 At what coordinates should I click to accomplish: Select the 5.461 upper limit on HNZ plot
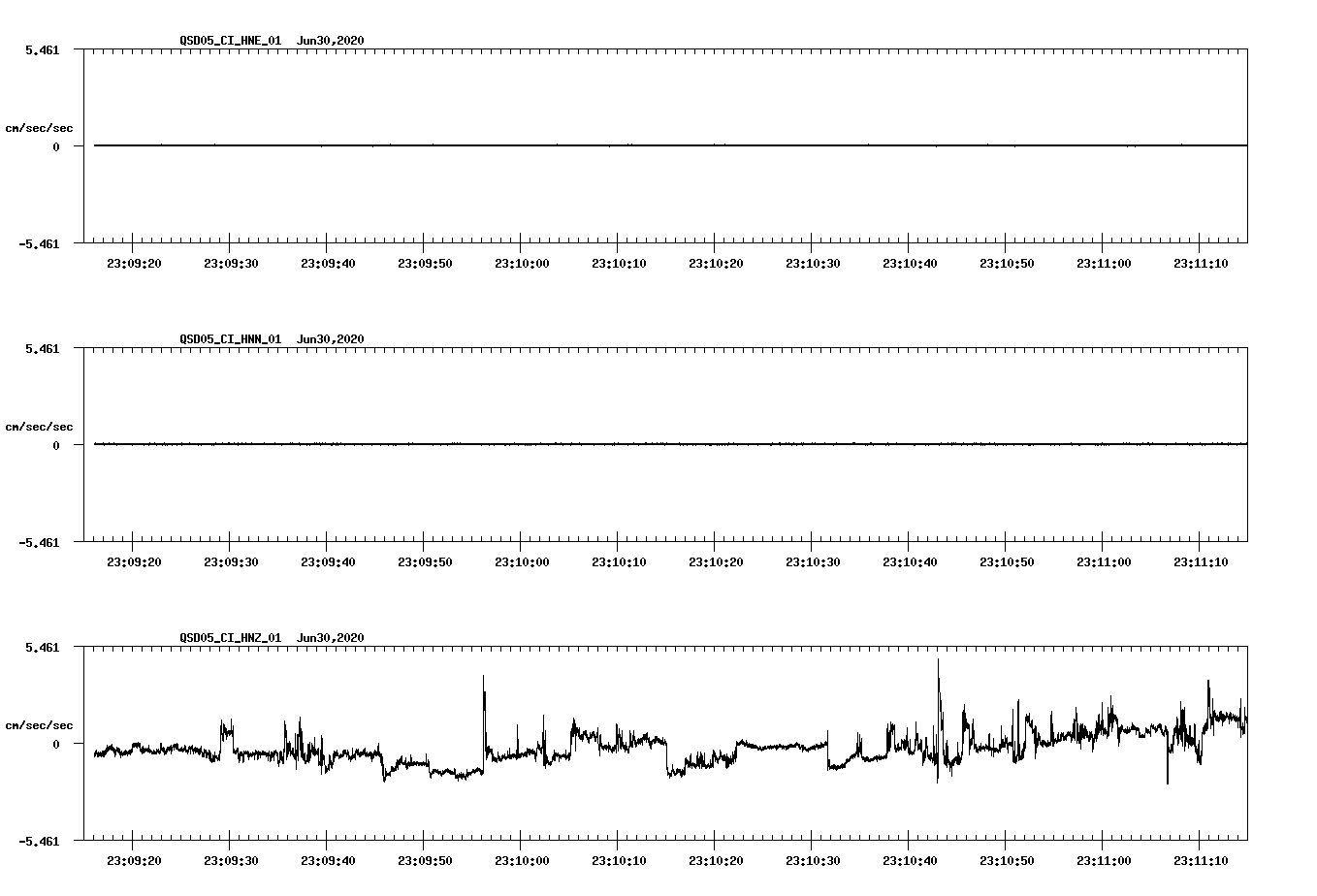pyautogui.click(x=42, y=647)
